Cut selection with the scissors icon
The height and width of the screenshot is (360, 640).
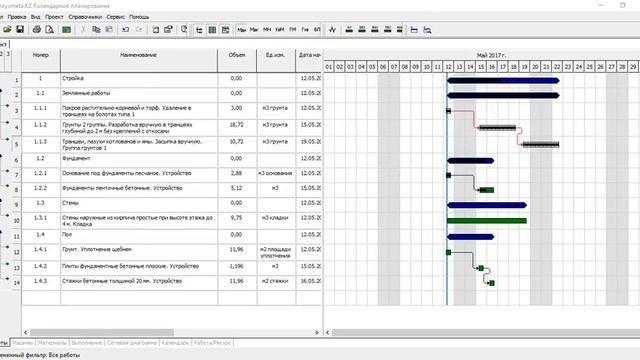tap(83, 29)
